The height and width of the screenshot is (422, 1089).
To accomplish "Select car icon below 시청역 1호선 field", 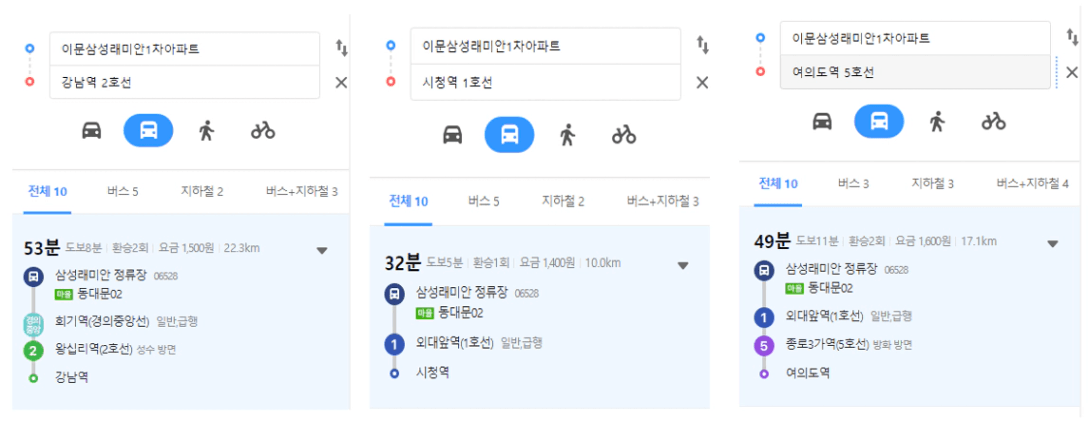I will [453, 135].
